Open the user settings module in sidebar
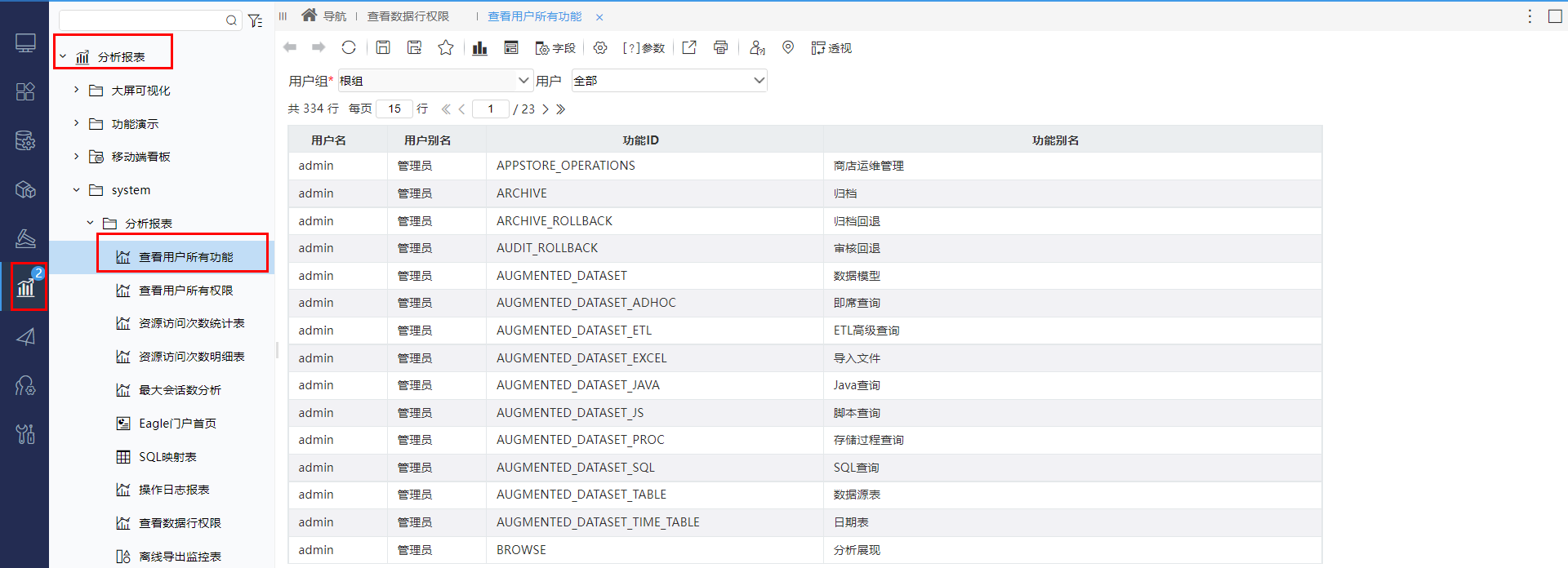 [25, 385]
